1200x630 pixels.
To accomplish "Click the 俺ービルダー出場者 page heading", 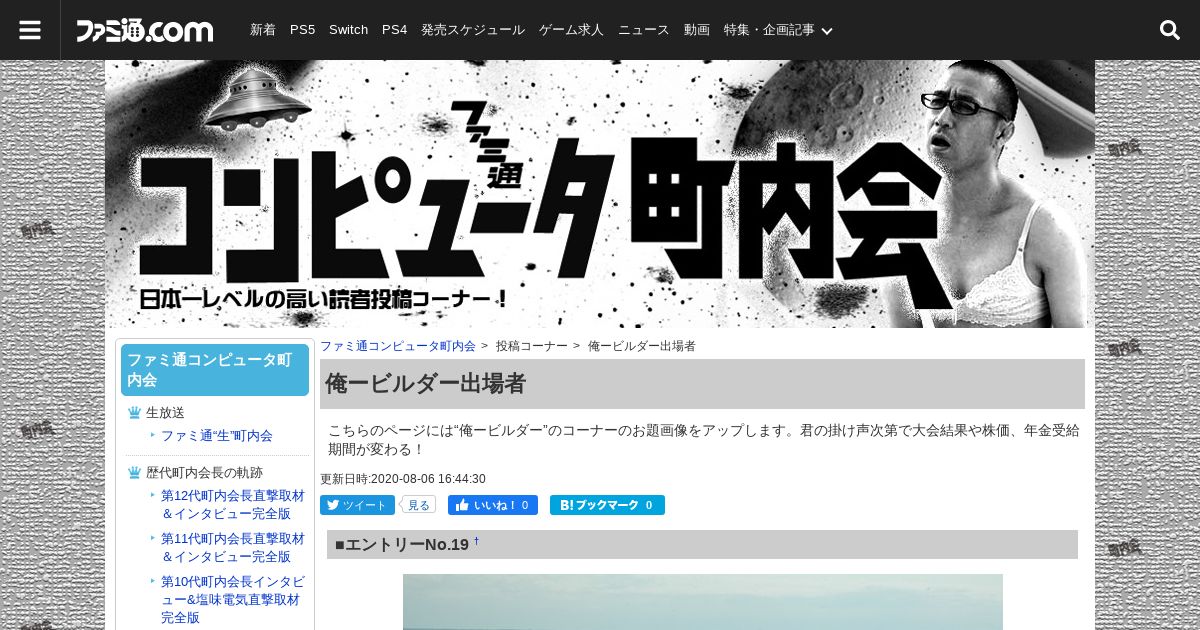I will (x=426, y=384).
